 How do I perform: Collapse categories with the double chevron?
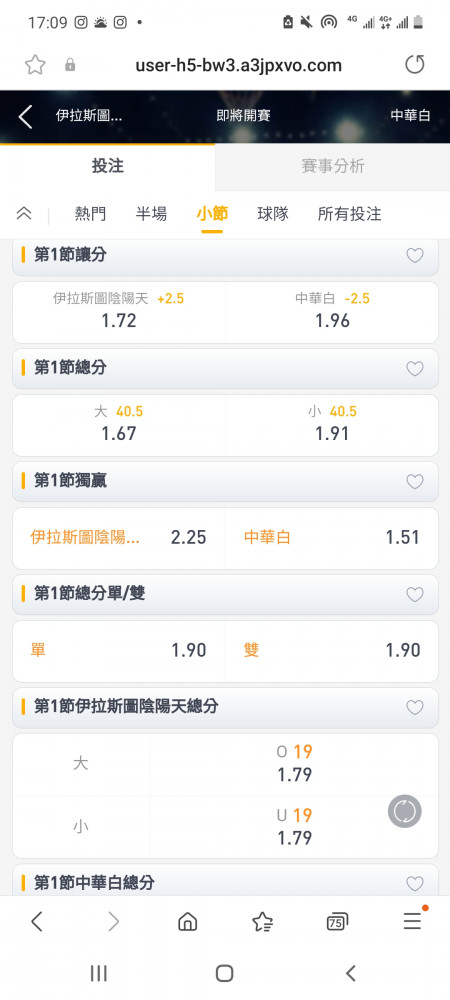(24, 214)
